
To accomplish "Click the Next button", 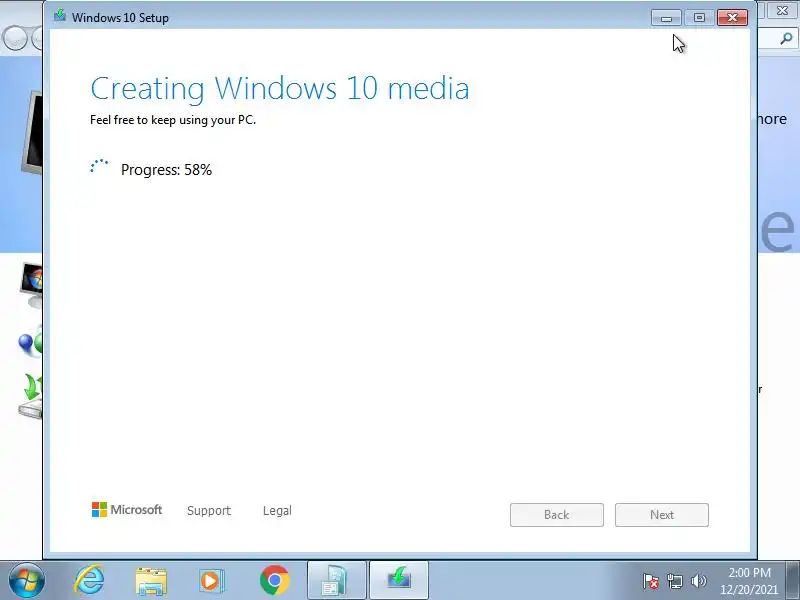I will 662,515.
